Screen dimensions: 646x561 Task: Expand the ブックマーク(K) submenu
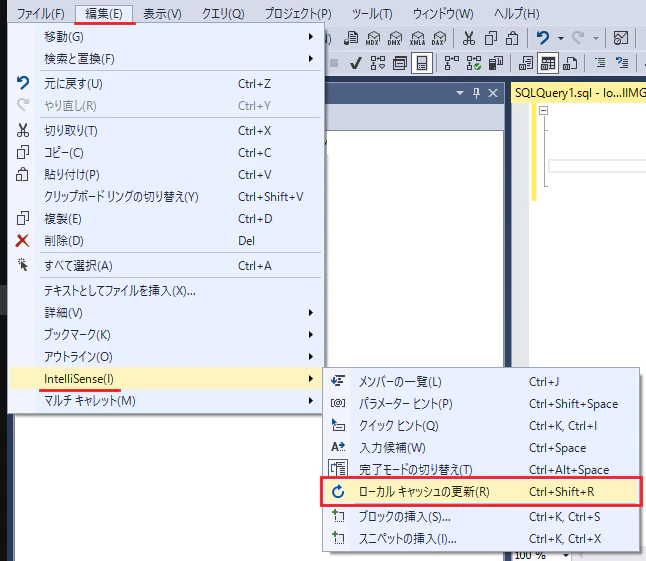165,335
